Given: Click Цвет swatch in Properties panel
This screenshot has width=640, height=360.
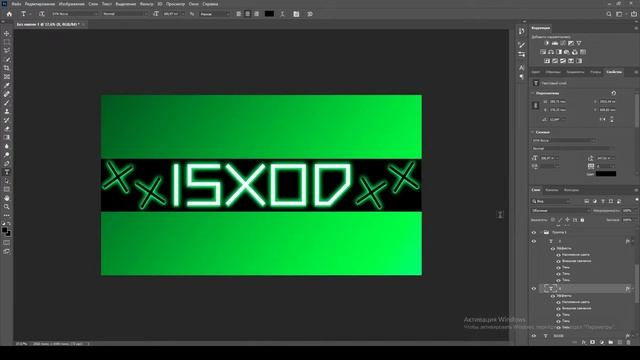Looking at the screenshot, I should point(606,174).
